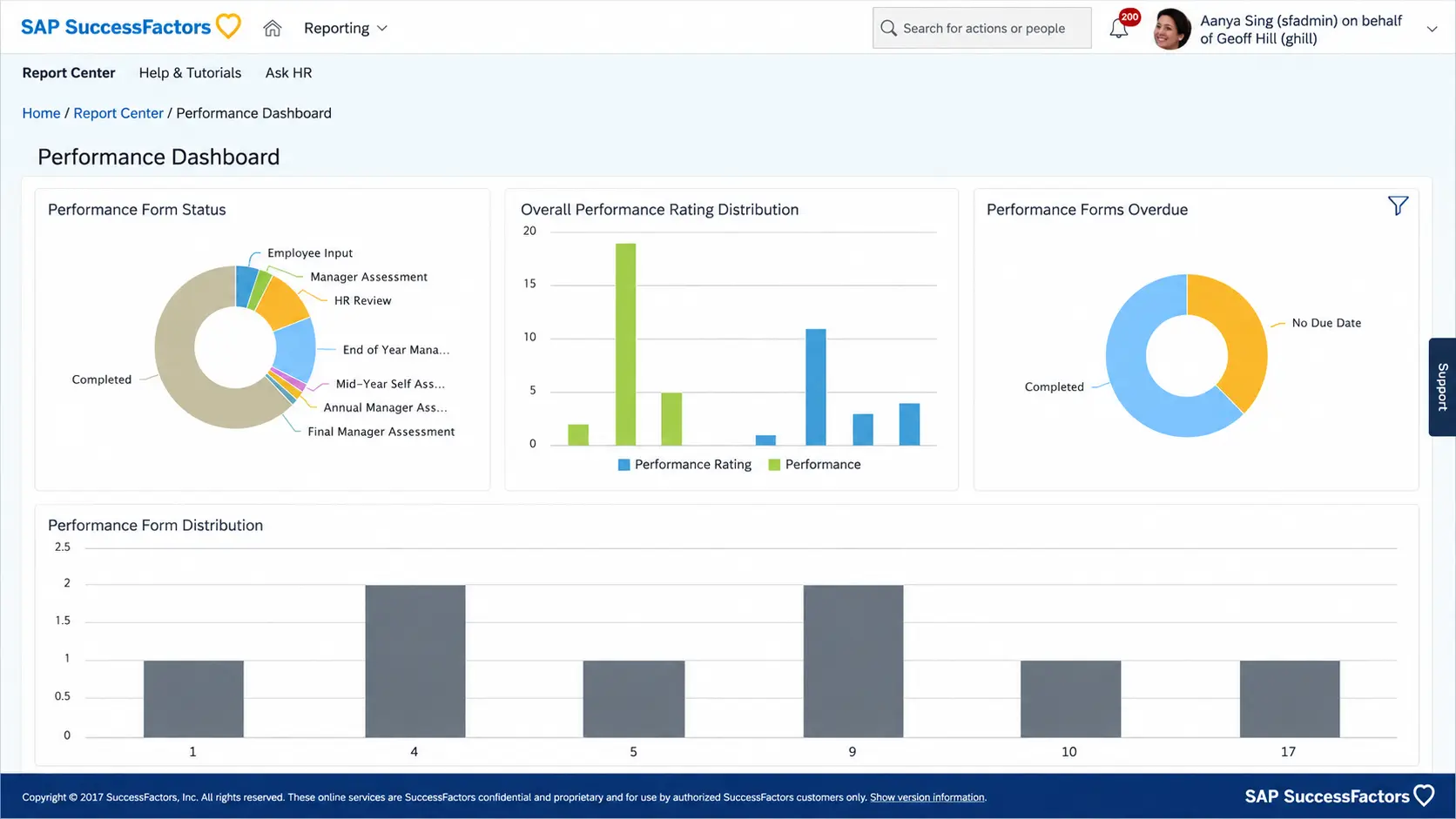Click the gray bar labeled 1
This screenshot has height=819, width=1456.
(x=193, y=699)
